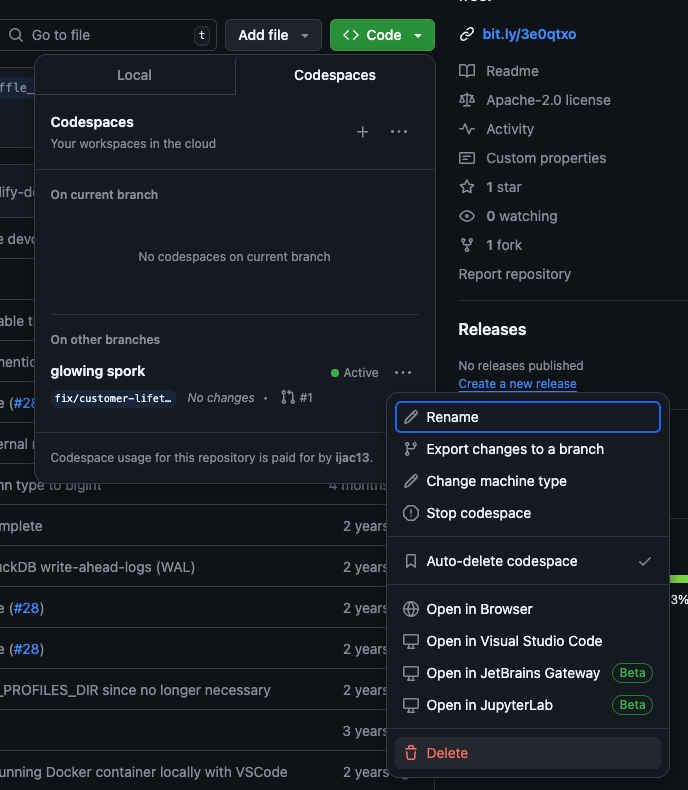This screenshot has width=688, height=790.
Task: Click the pull request #1 icon
Action: [288, 398]
